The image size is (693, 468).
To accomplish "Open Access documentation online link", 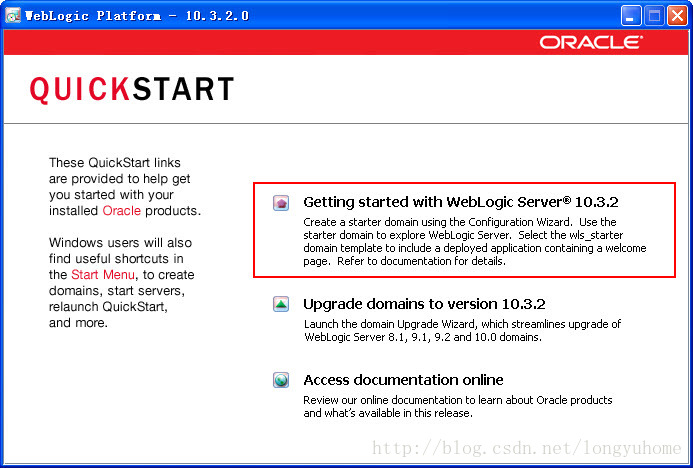I will [x=404, y=380].
